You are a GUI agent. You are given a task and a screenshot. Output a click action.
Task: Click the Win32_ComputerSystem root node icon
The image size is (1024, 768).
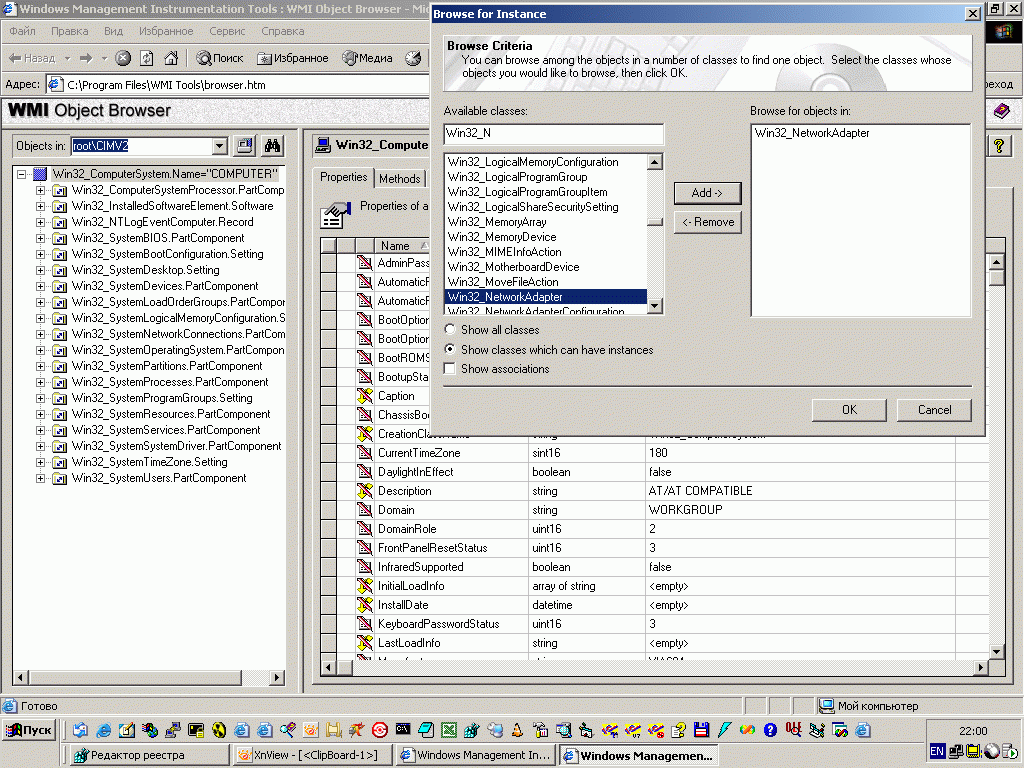click(x=40, y=174)
